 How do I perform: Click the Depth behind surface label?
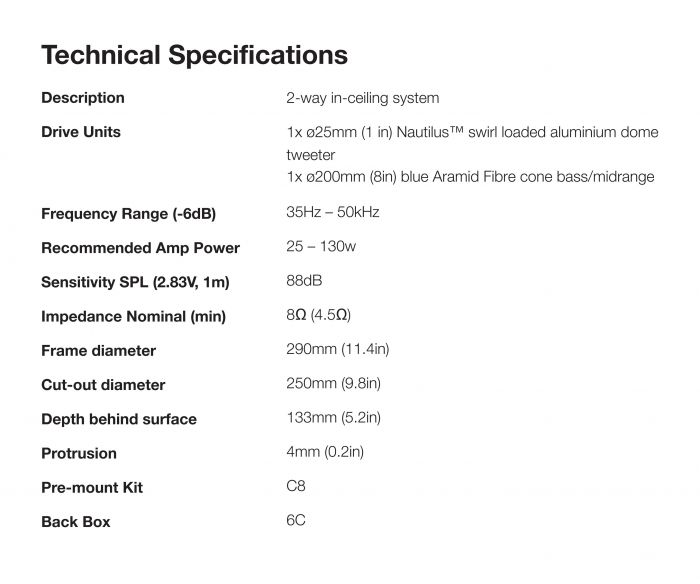[118, 419]
